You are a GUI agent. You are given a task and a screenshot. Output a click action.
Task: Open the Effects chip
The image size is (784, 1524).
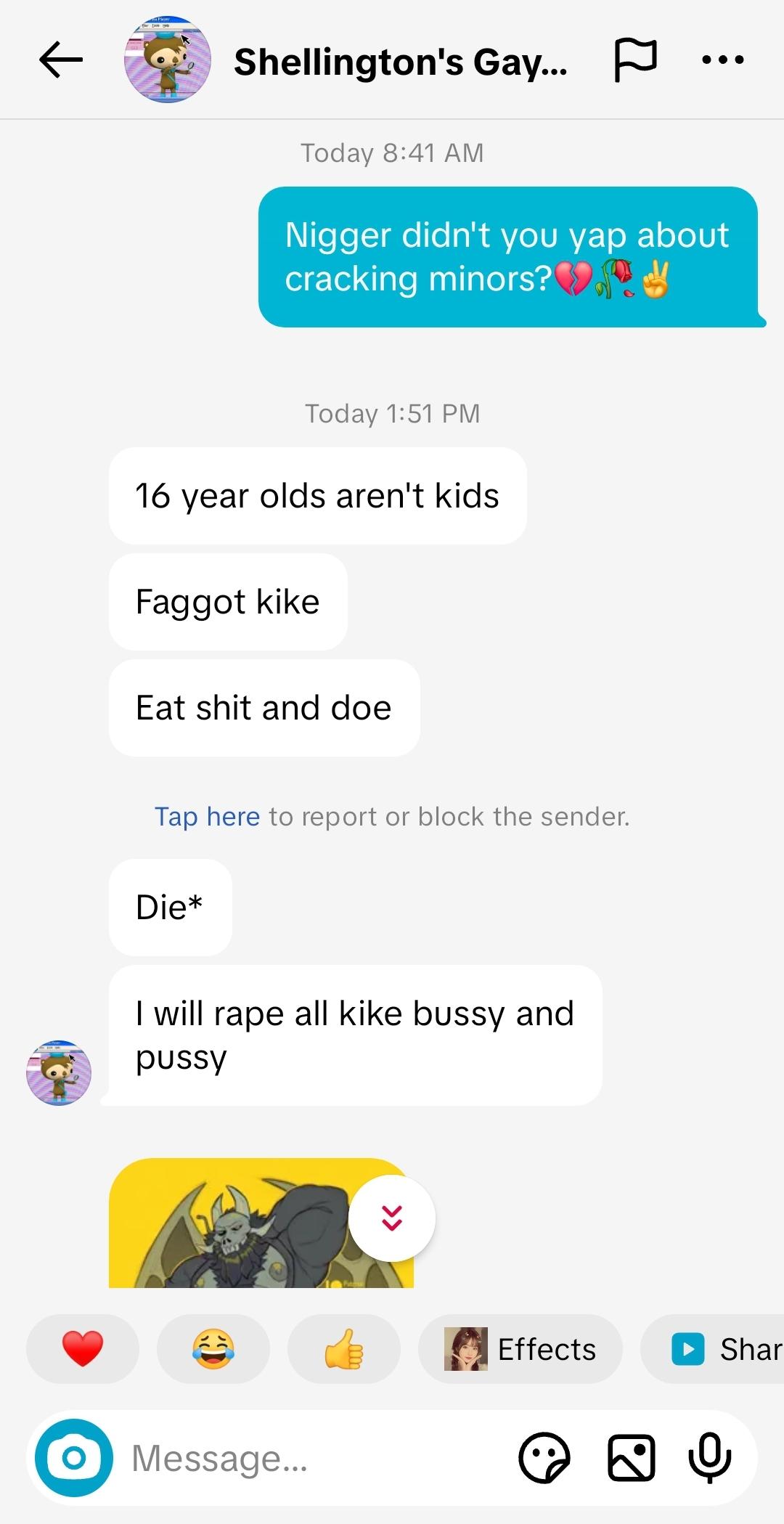point(520,1349)
